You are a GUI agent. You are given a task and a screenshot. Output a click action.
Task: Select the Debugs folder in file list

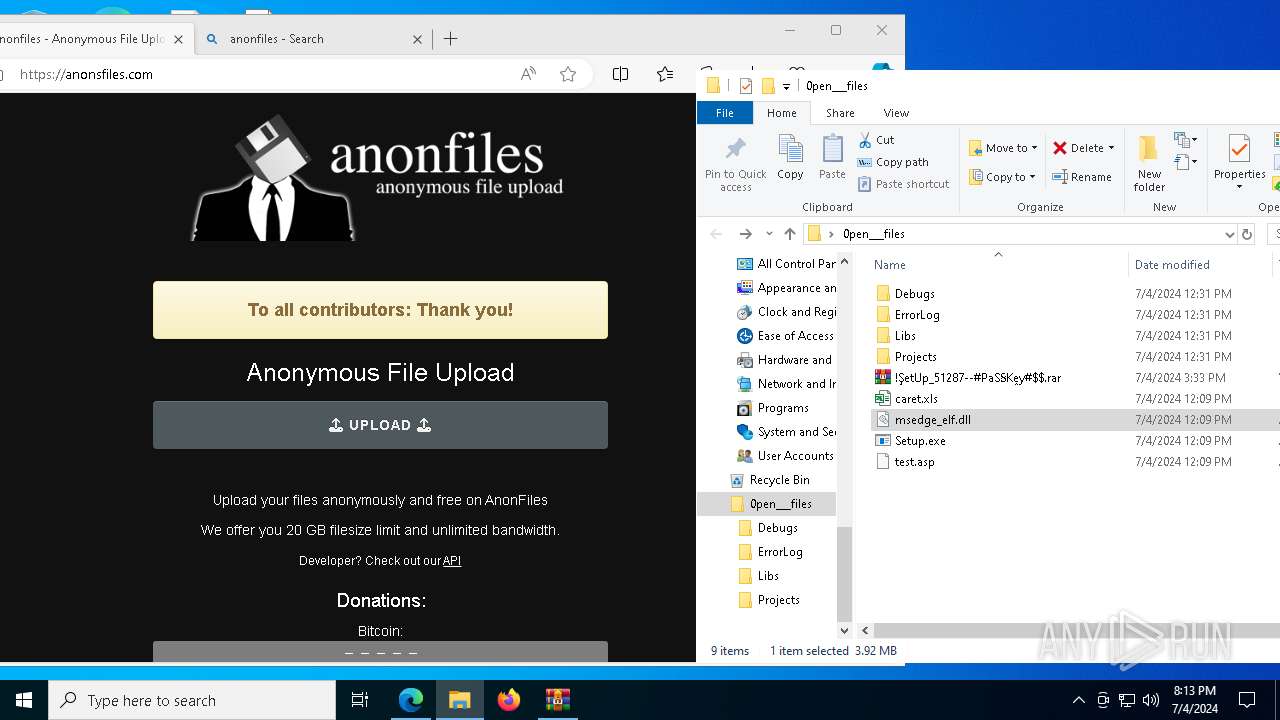pos(914,294)
